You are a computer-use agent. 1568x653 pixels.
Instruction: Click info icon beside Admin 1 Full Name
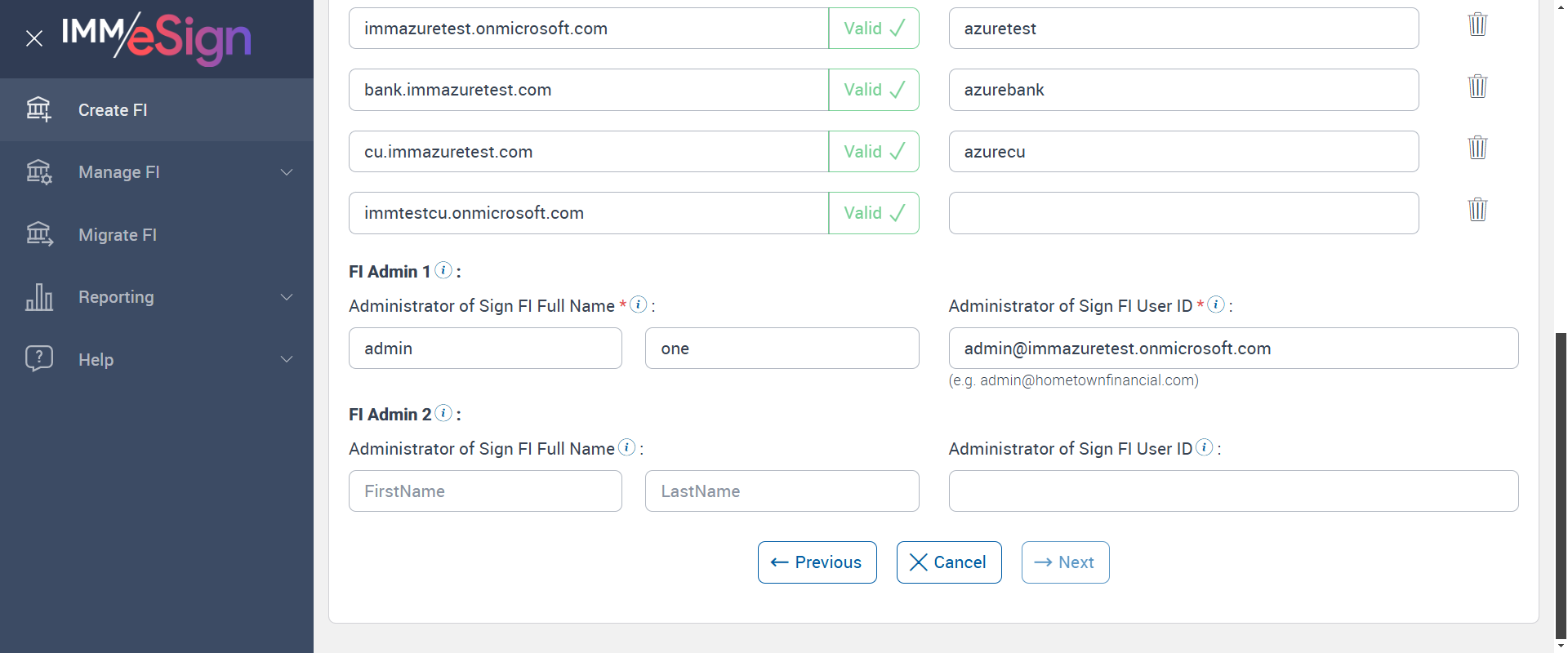(x=639, y=304)
